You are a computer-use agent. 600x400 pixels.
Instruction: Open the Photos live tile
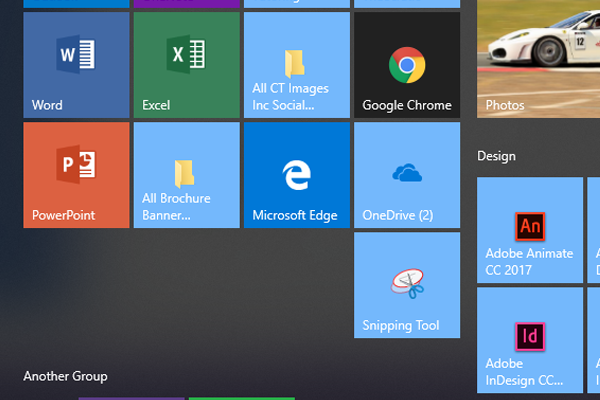coord(538,59)
